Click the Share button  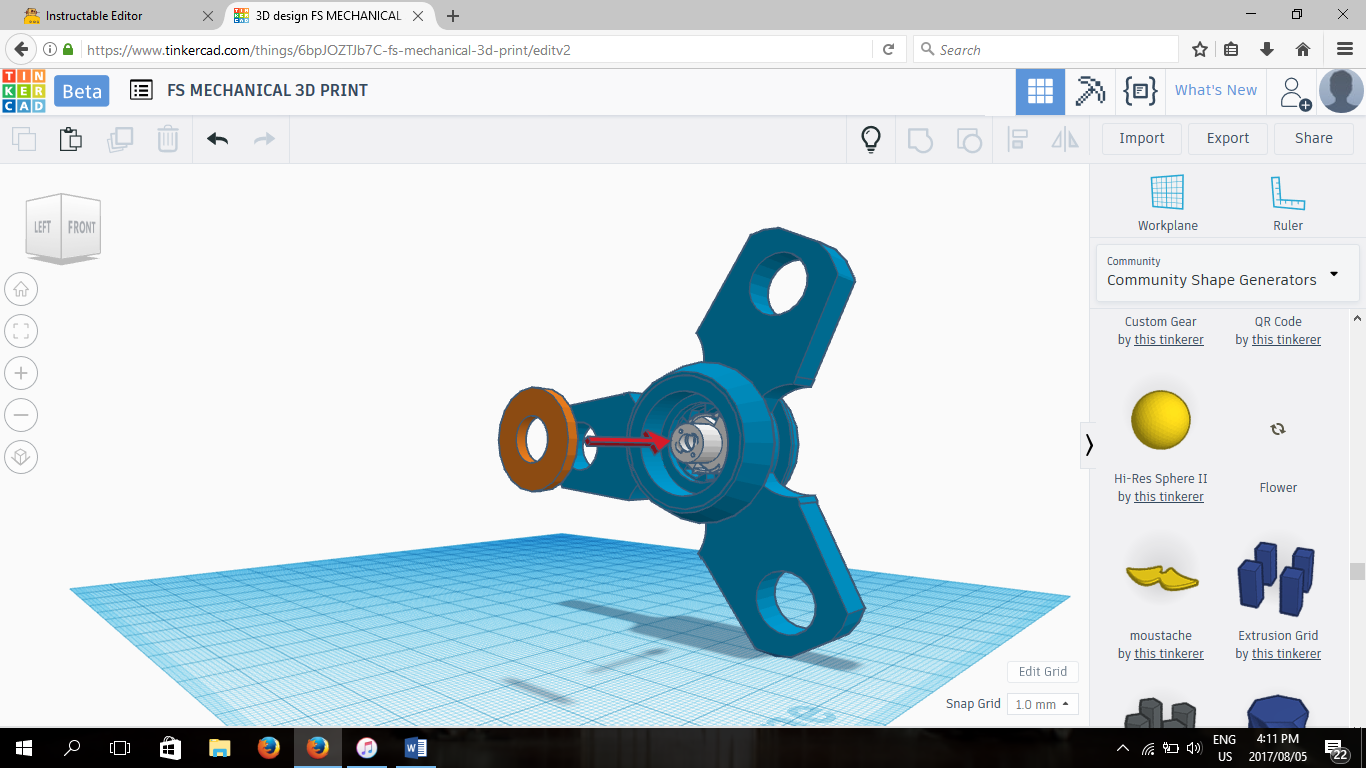click(x=1314, y=139)
